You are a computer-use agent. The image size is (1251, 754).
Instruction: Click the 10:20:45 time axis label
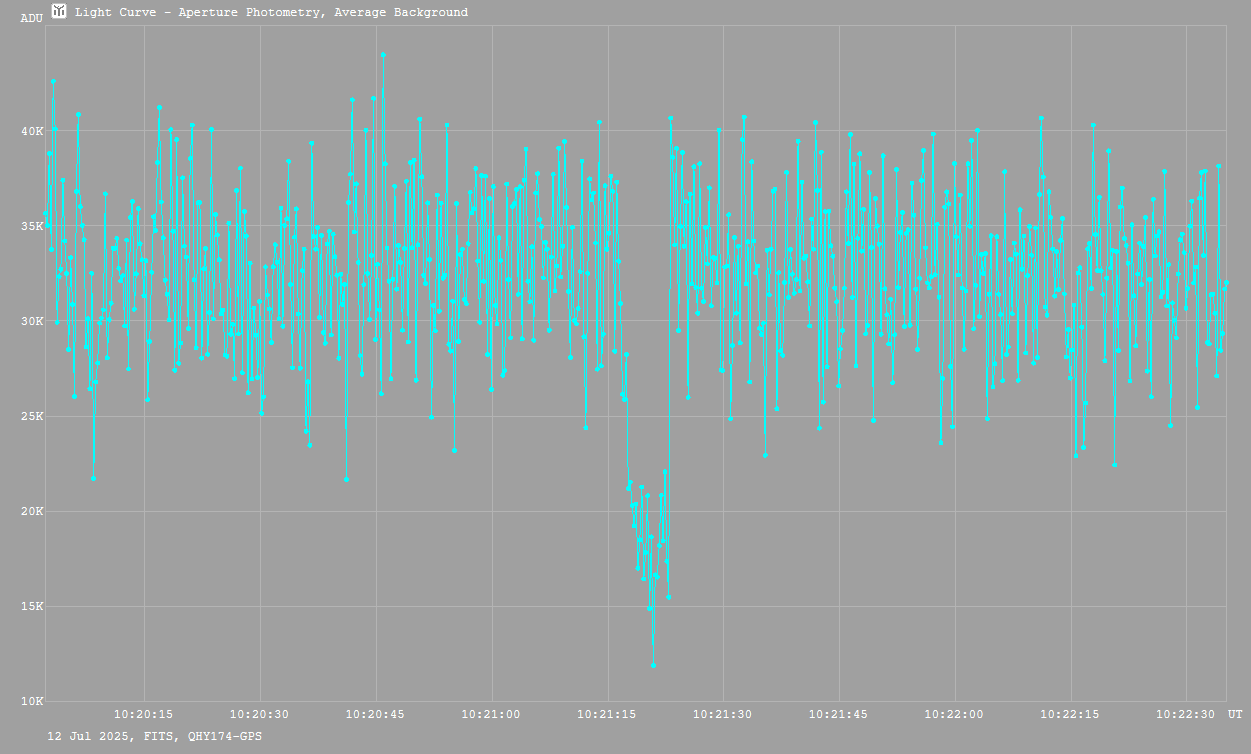point(376,714)
